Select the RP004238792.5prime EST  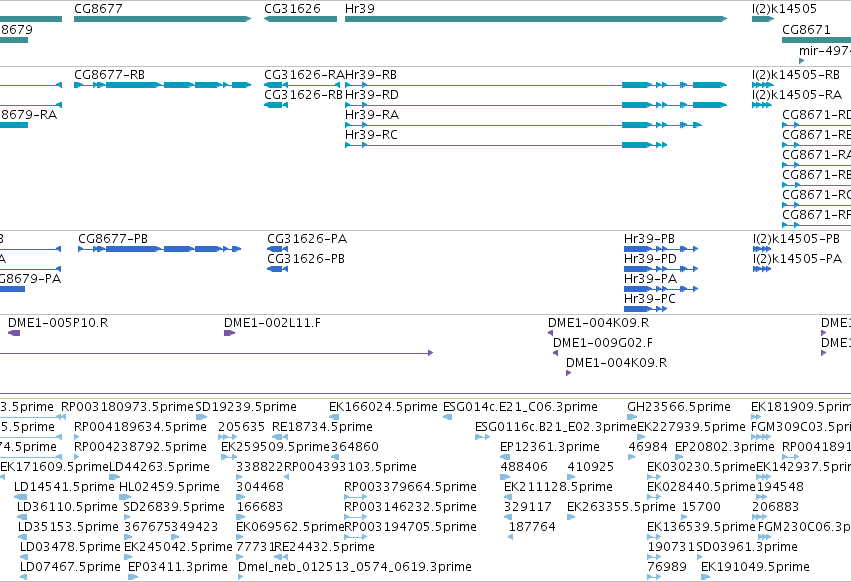[141, 447]
